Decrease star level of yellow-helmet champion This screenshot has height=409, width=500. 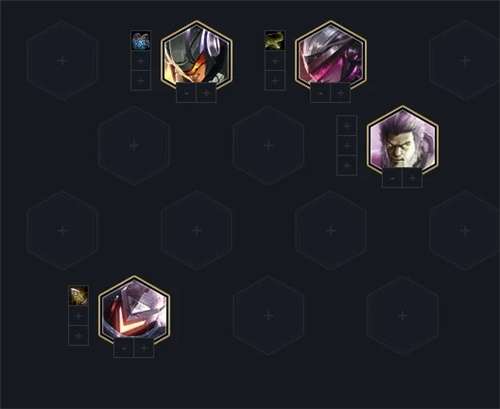tap(186, 93)
